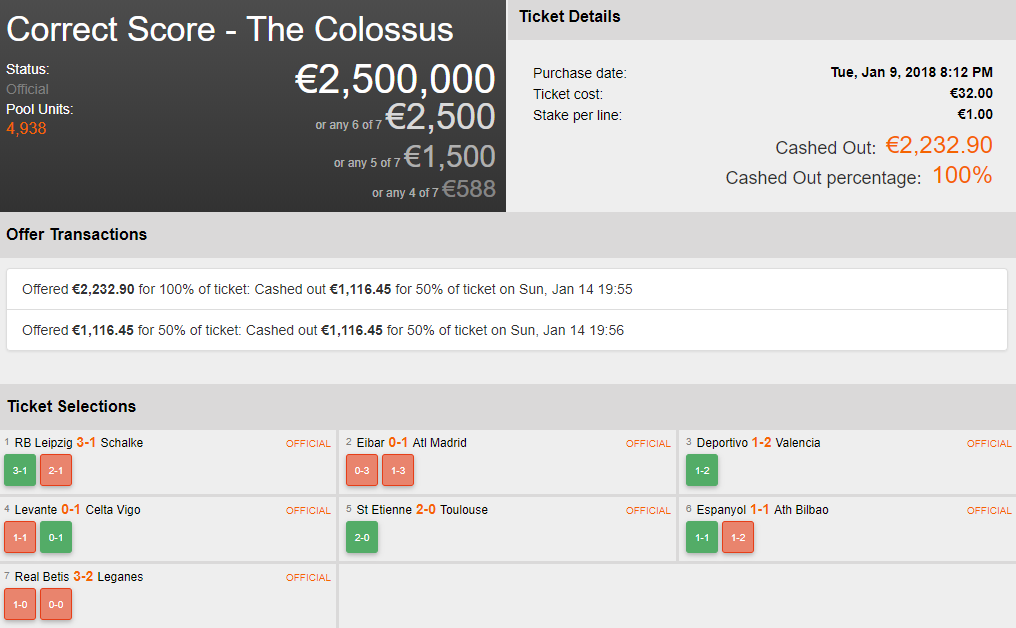Click the red 1-1 chip under Levante
The image size is (1016, 628).
pos(20,537)
